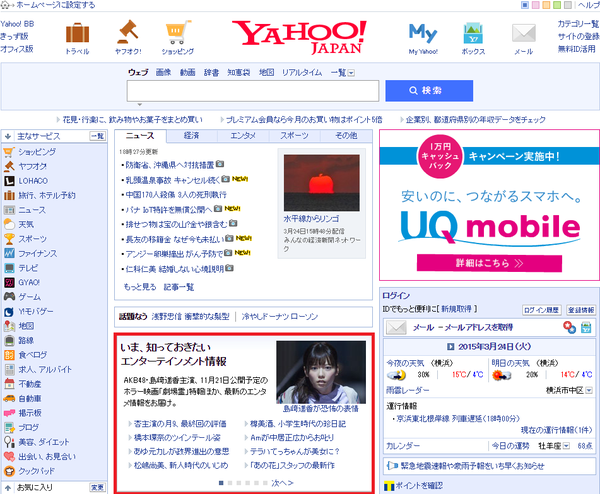
Task: Open the search suggestion arrow below search box
Action: coord(140,104)
